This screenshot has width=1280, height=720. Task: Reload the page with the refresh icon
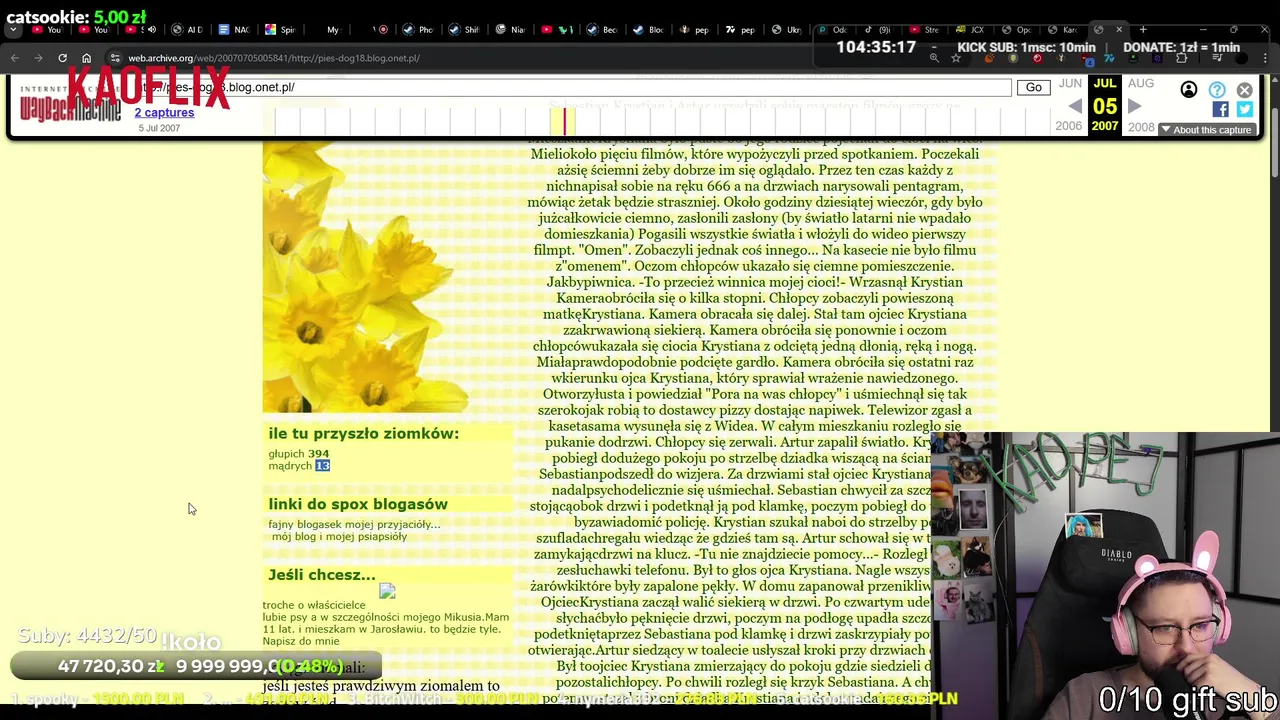[62, 58]
